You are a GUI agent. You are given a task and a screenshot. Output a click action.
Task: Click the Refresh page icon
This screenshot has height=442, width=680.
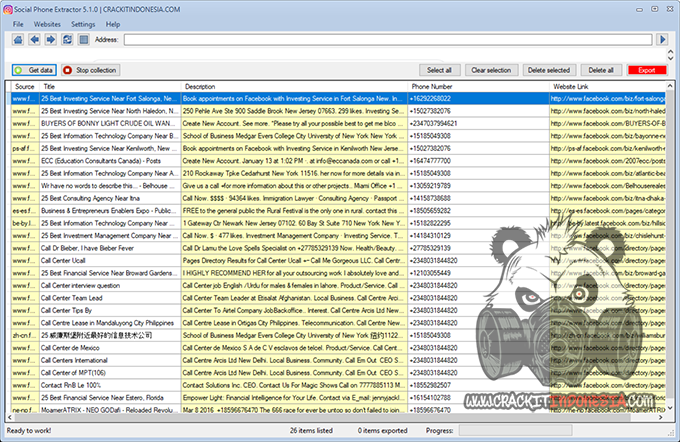67,40
